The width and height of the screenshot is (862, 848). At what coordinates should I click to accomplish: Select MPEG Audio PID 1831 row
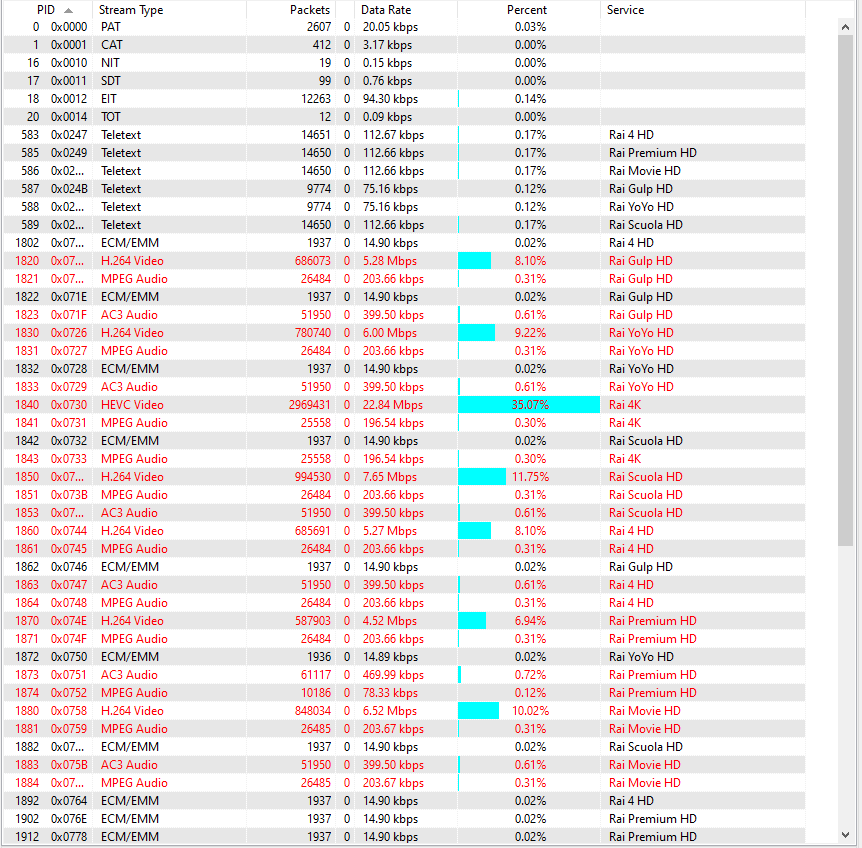pos(404,351)
